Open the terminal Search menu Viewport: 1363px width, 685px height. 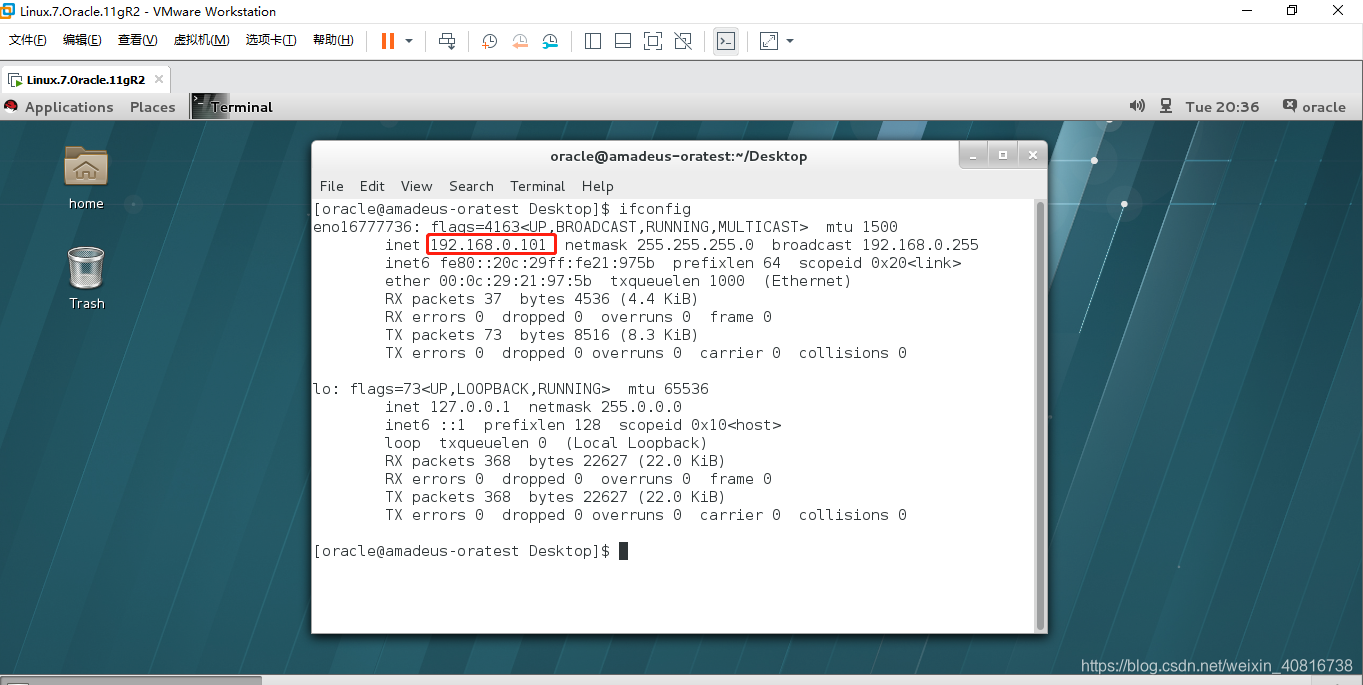pyautogui.click(x=471, y=186)
